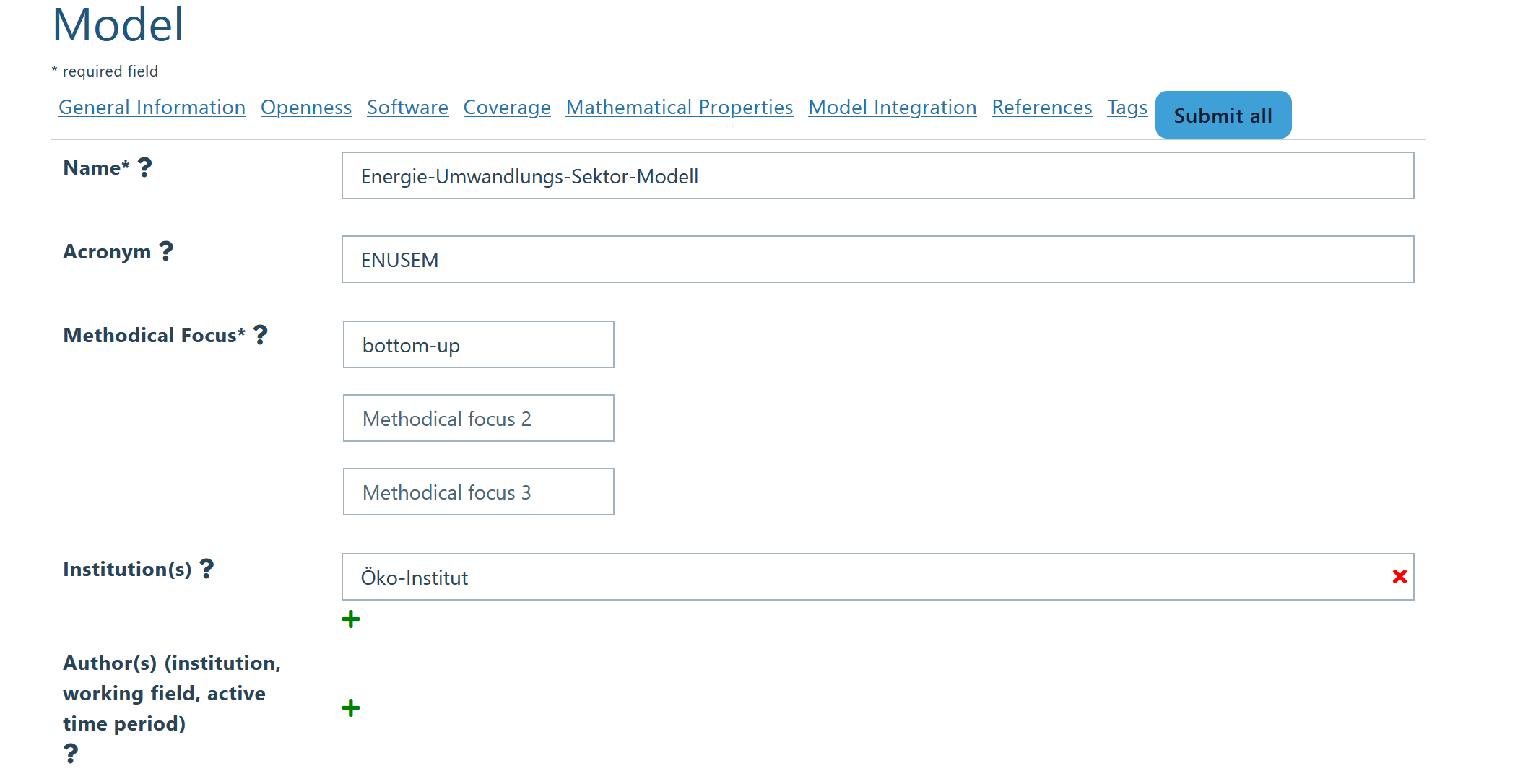Go to the Coverage tab

[506, 107]
